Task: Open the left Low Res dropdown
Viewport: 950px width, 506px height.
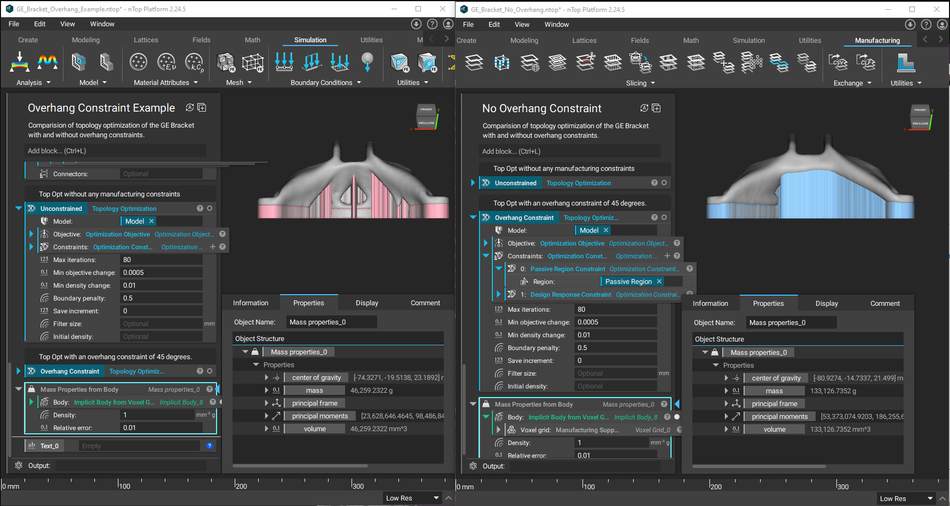Action: coord(413,498)
